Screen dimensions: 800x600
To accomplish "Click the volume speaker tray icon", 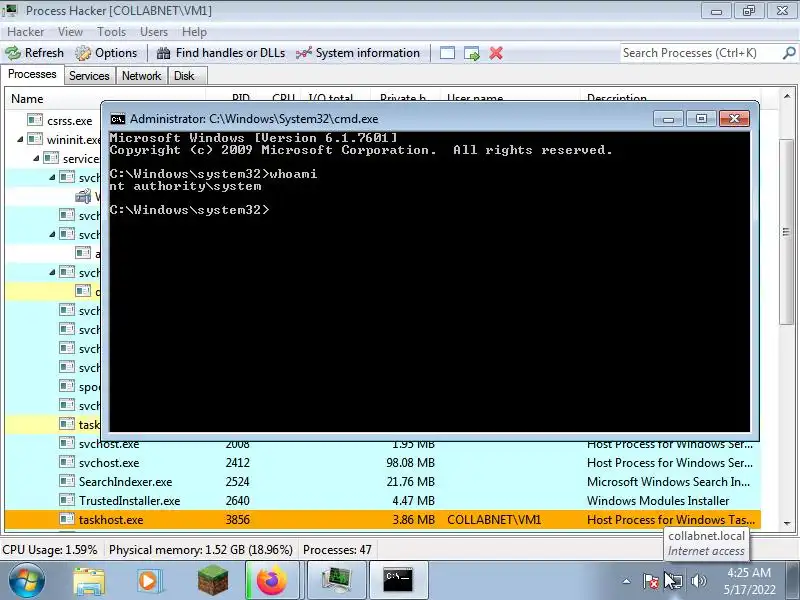I will click(x=698, y=581).
